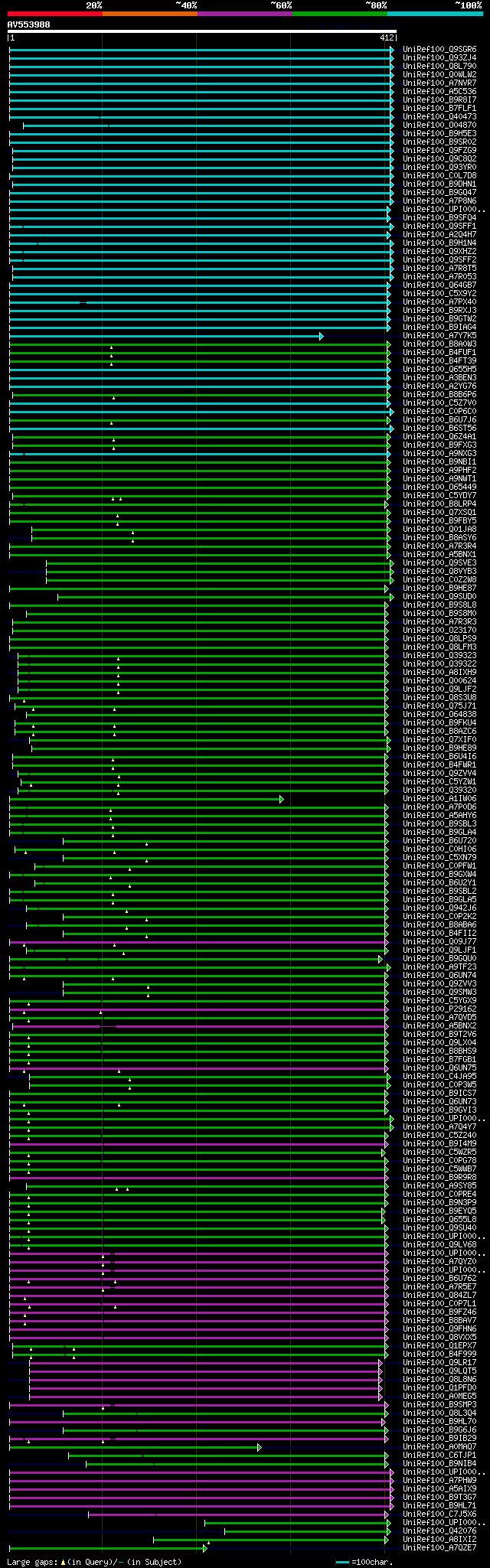The image size is (490, 1568).
Task: Select the UniRef100_P29162 label
Action: click(x=439, y=1009)
